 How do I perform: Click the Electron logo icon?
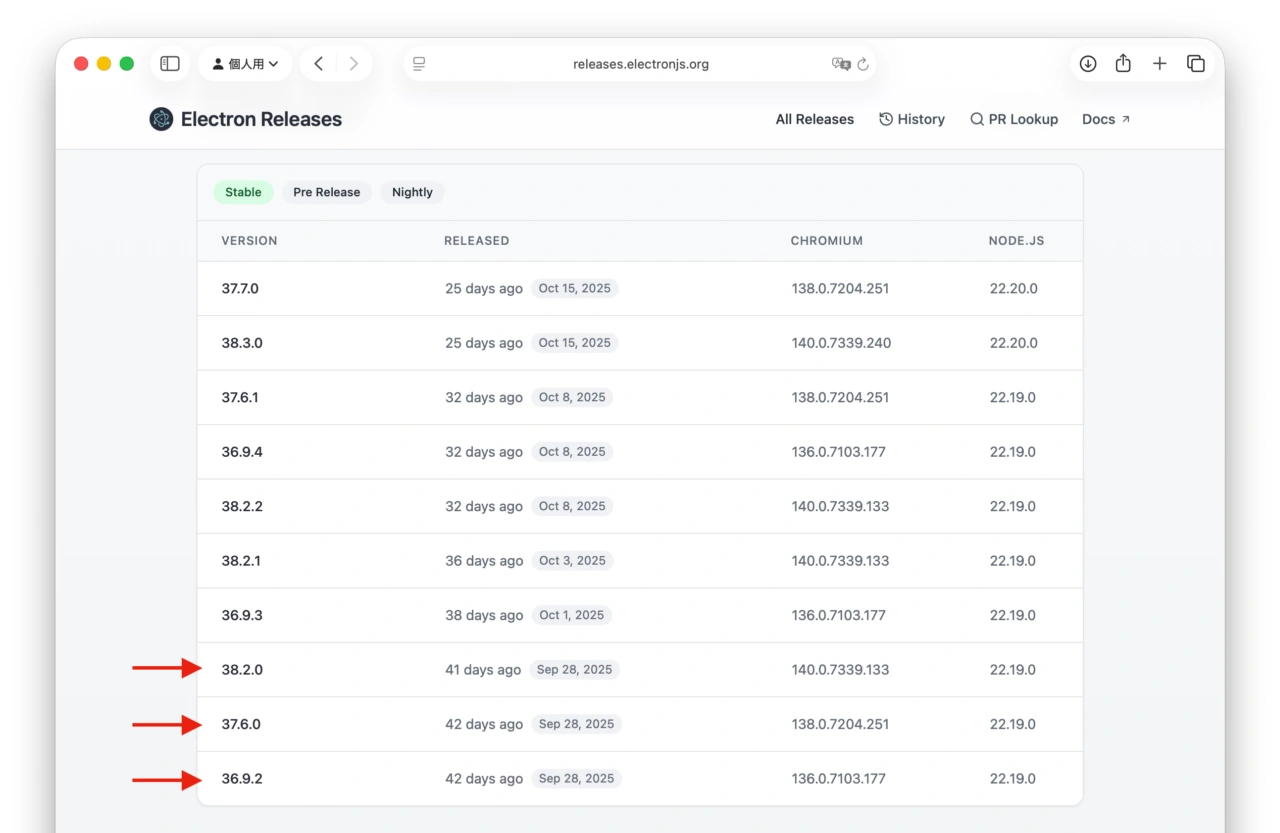click(x=160, y=119)
